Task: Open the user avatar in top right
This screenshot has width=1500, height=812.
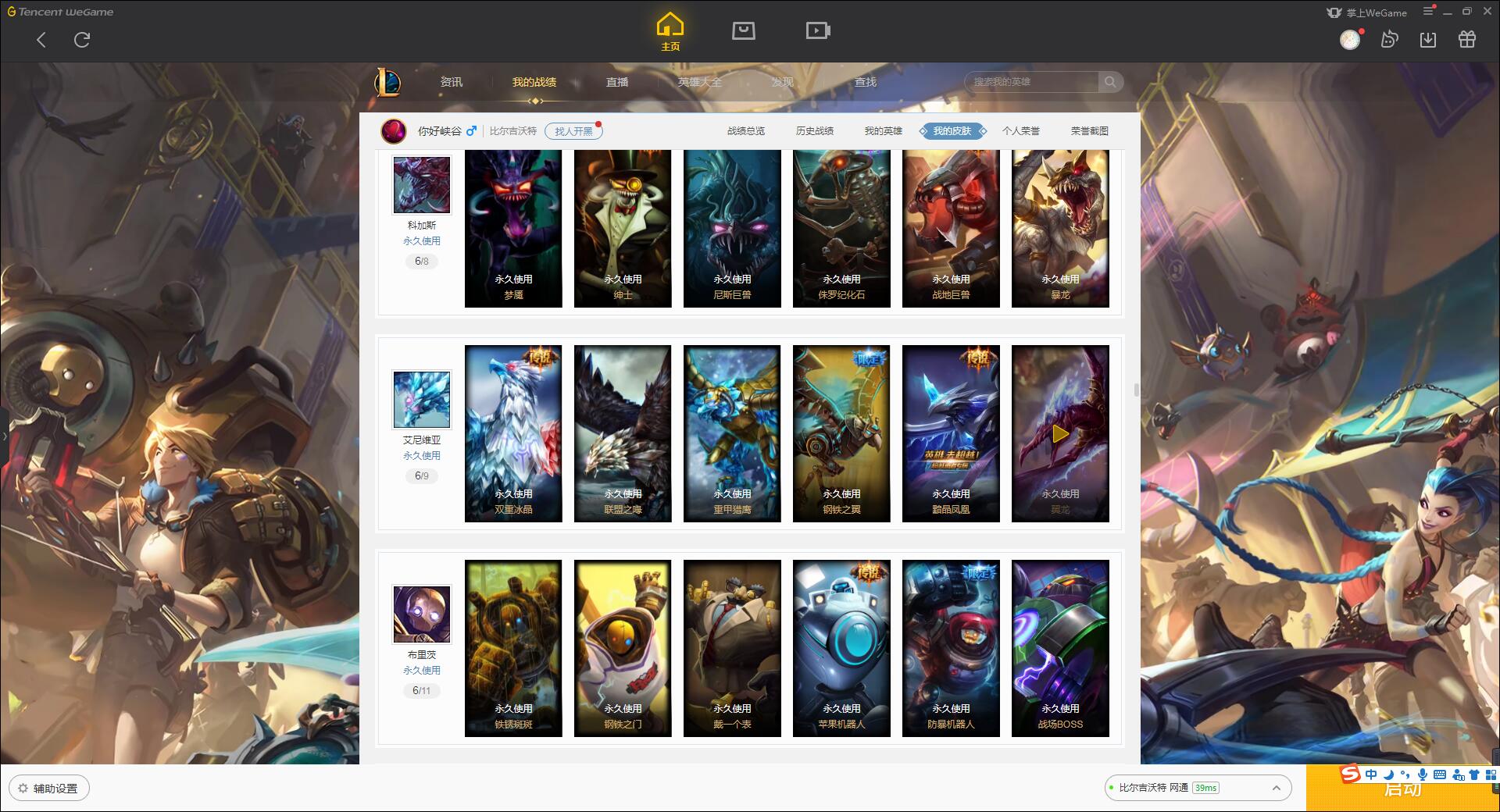Action: pyautogui.click(x=1350, y=39)
